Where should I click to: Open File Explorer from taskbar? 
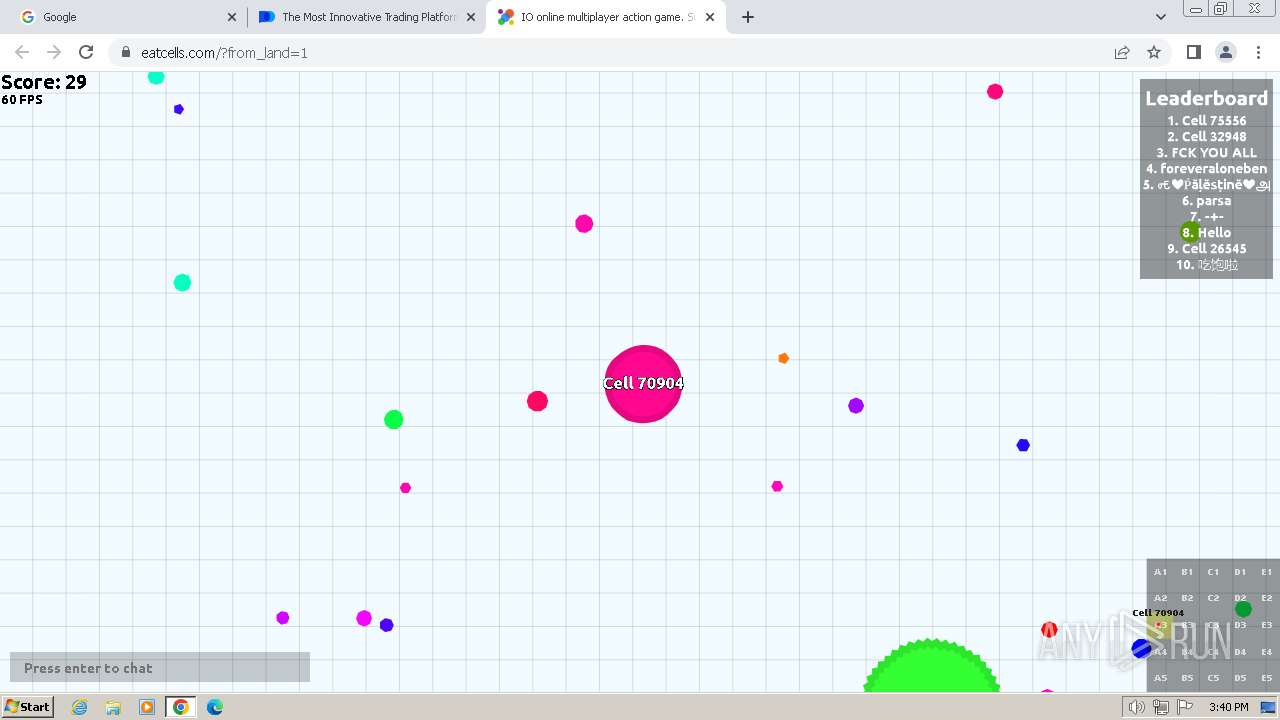(113, 707)
